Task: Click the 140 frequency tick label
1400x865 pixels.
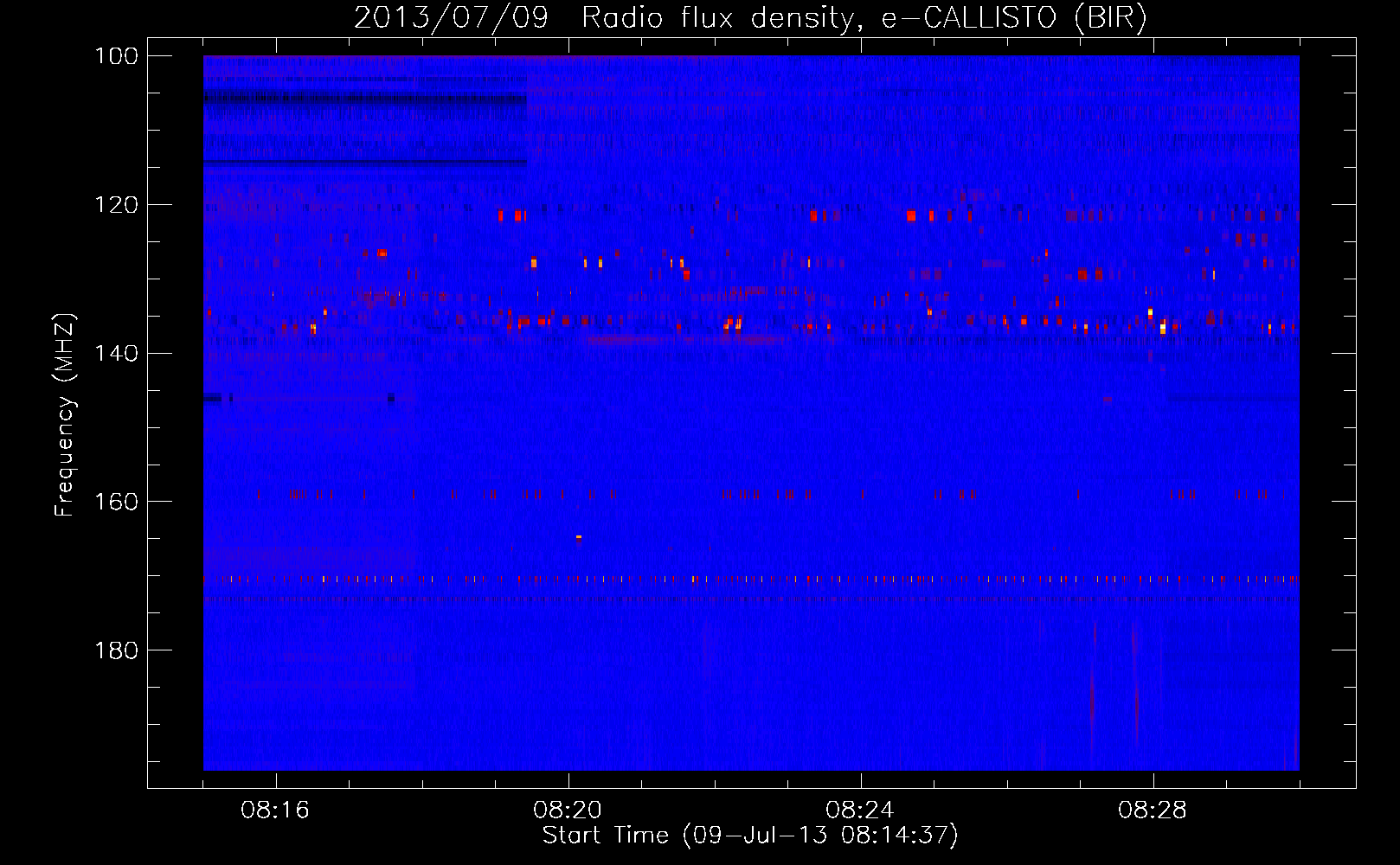Action: pyautogui.click(x=115, y=353)
